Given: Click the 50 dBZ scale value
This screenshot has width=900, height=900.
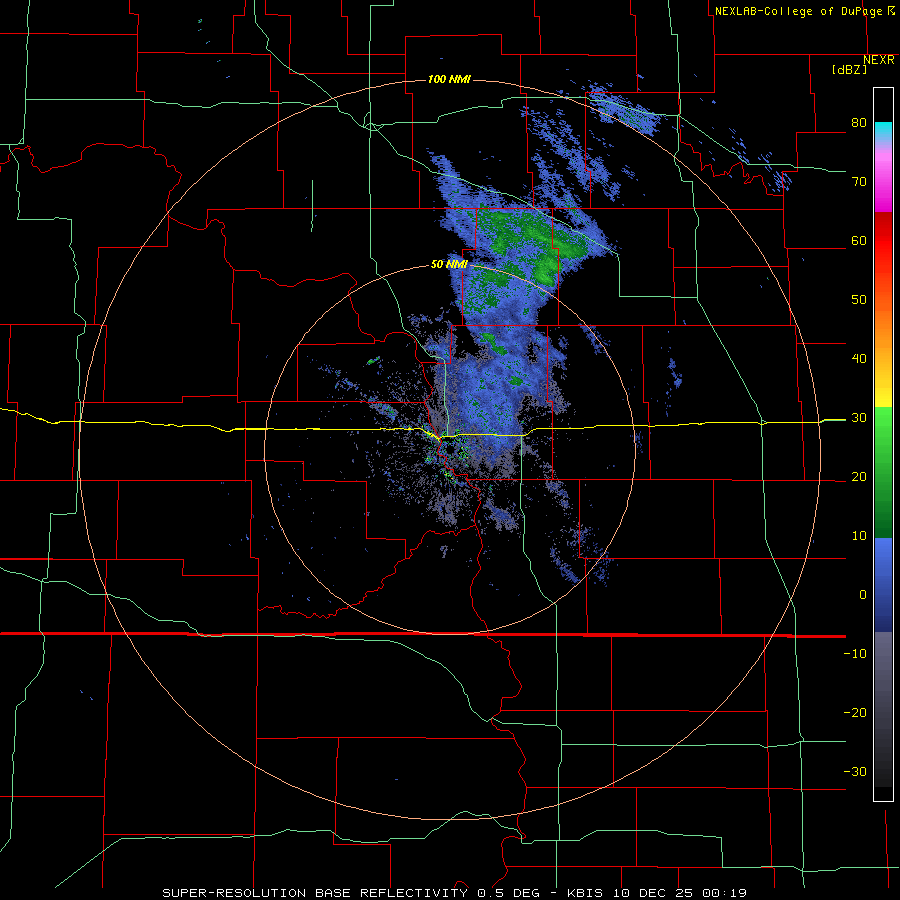Looking at the screenshot, I should coord(859,300).
